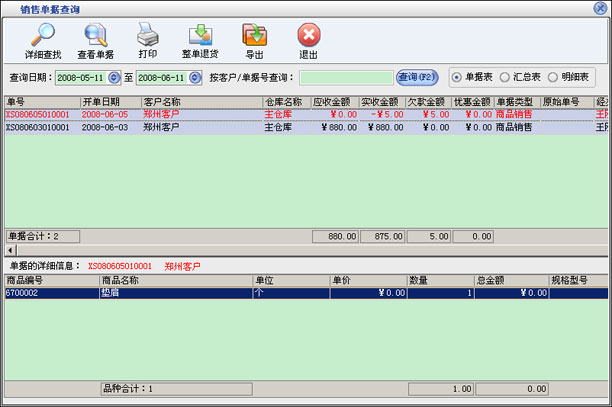
Task: Click the 打印 printer icon
Action: click(x=147, y=36)
